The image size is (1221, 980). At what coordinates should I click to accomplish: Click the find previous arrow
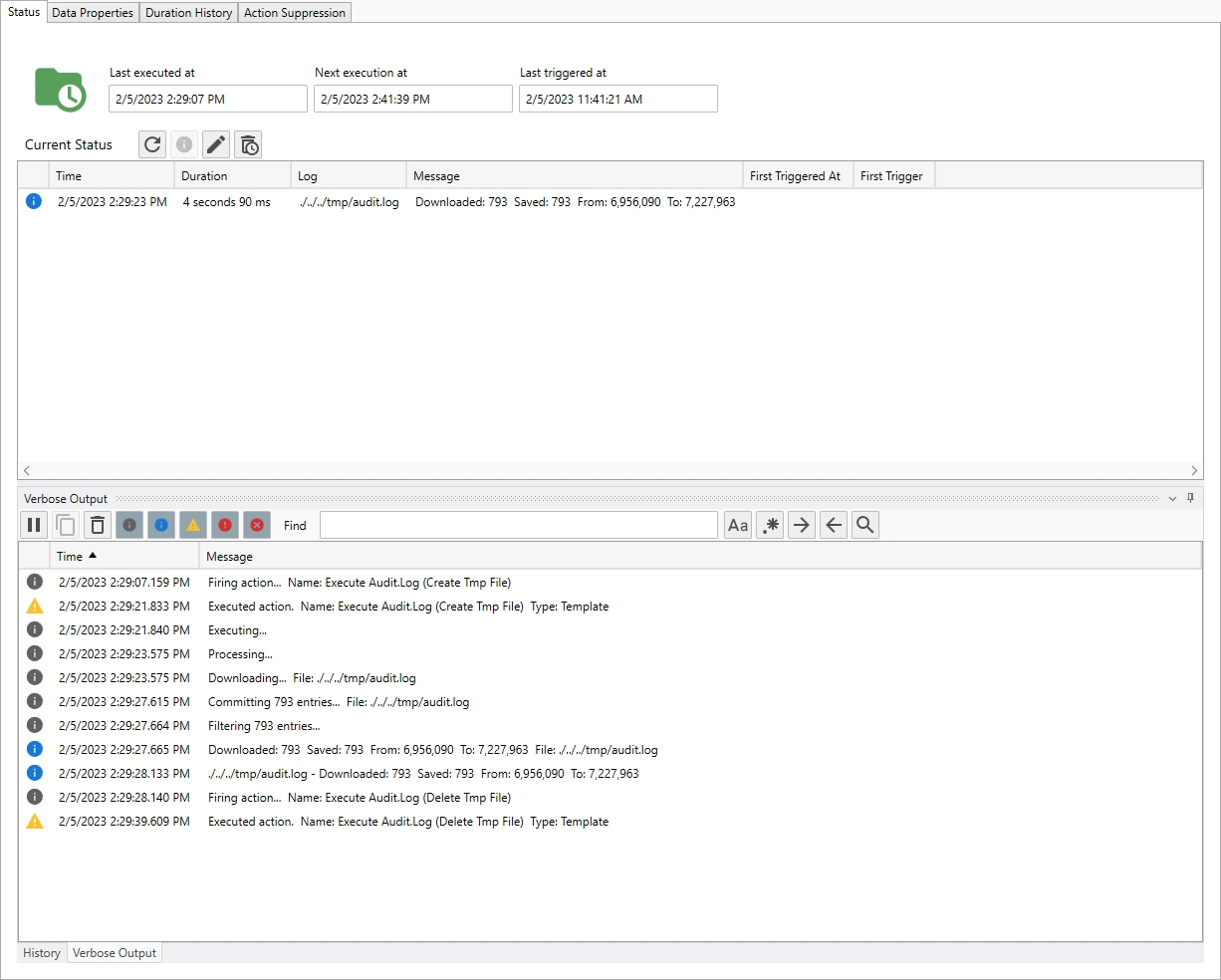(834, 525)
